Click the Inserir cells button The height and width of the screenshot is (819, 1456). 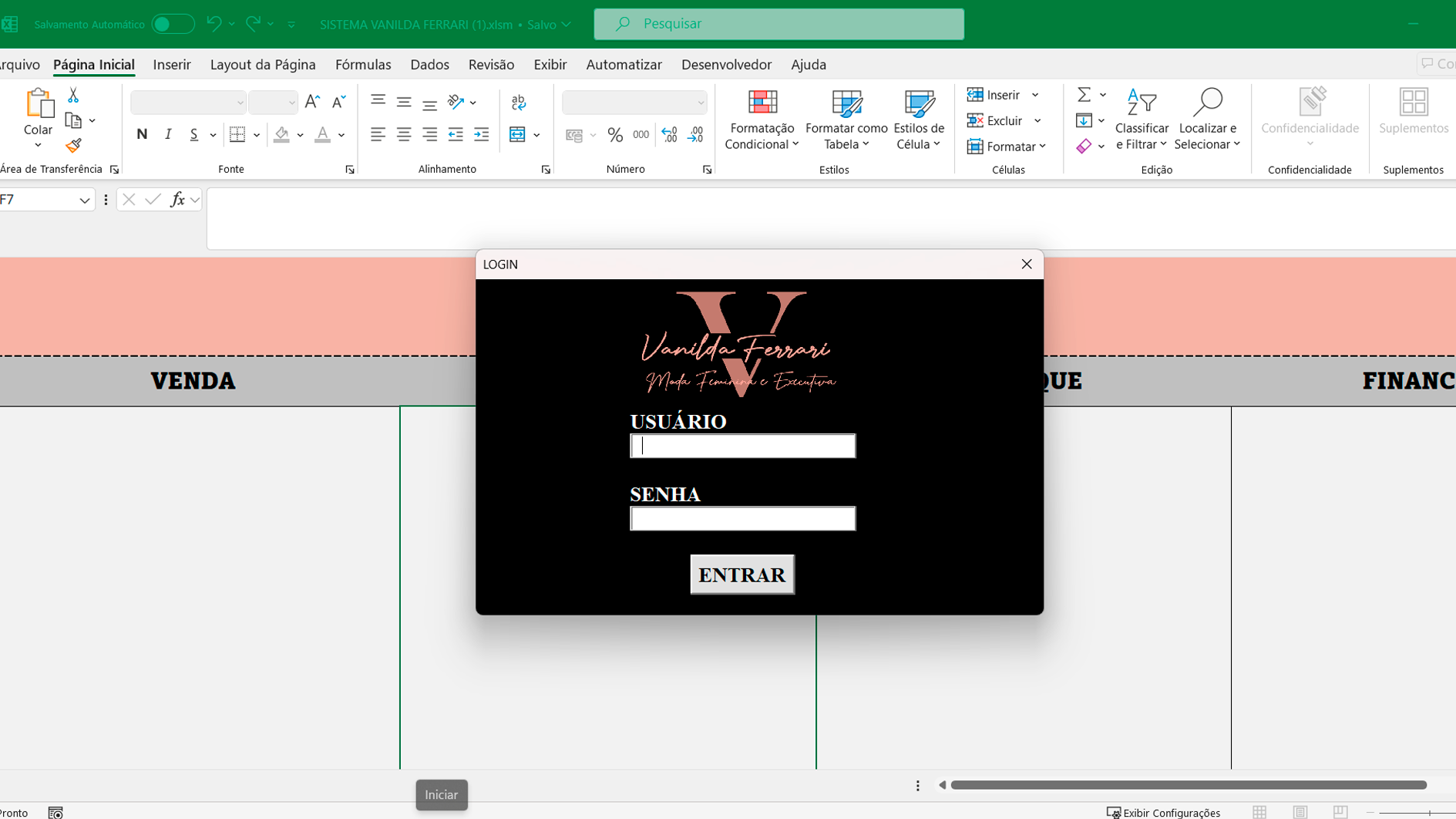coord(994,95)
